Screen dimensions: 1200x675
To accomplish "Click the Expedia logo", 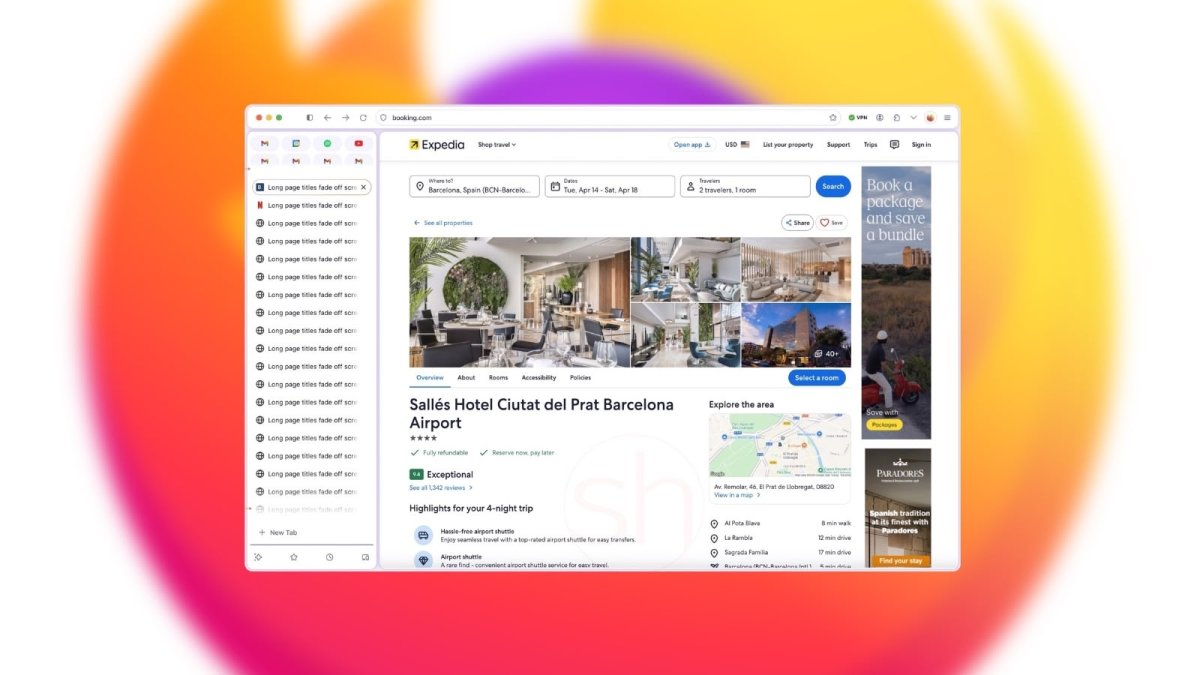I will pos(436,144).
